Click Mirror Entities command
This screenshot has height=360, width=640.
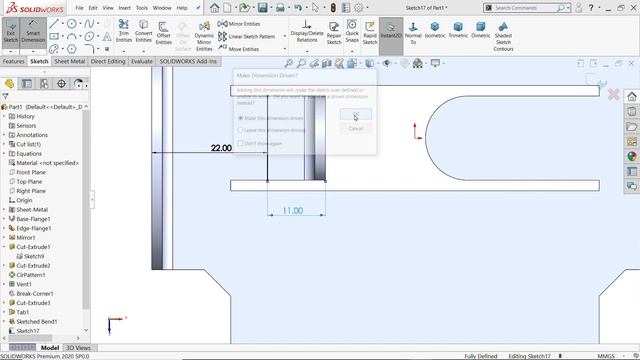tap(239, 24)
